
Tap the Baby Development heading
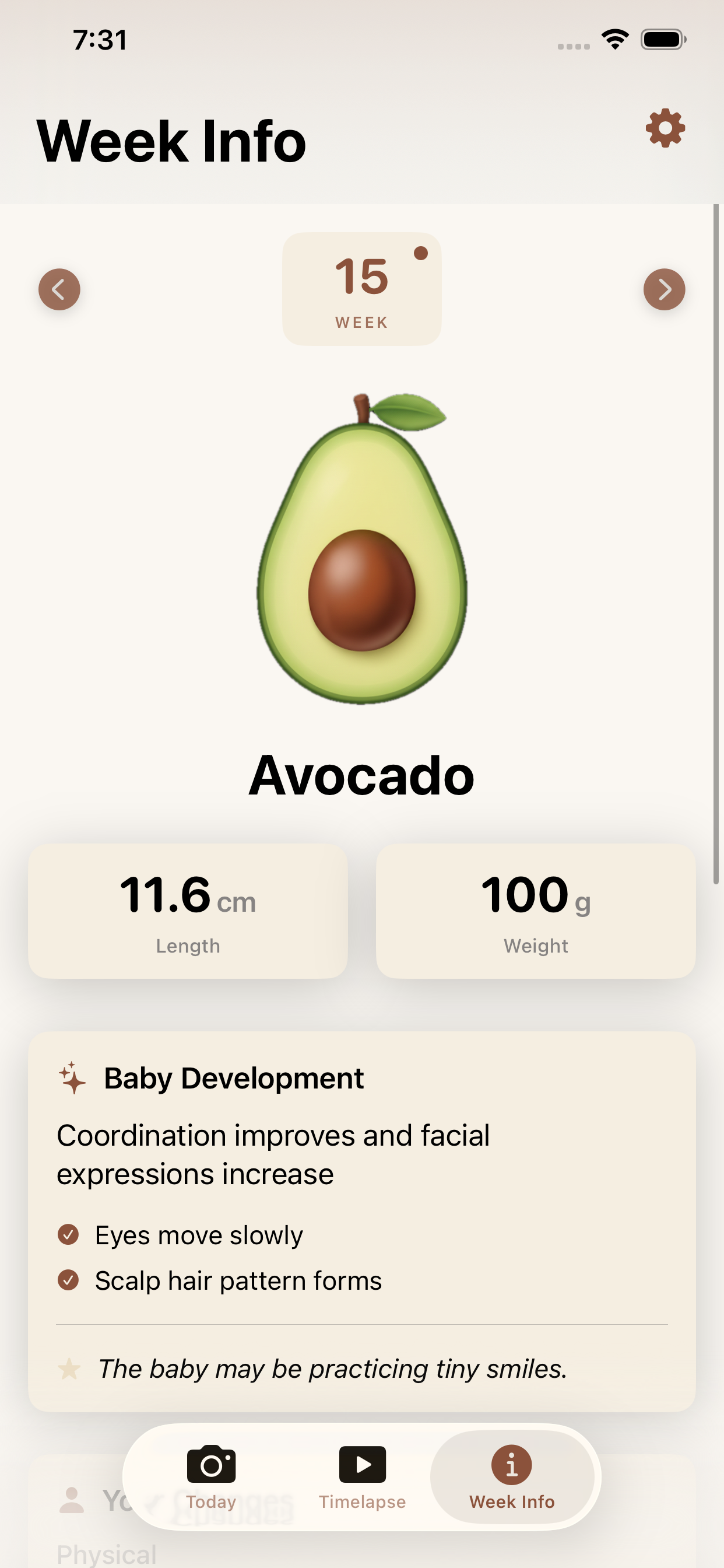234,1078
